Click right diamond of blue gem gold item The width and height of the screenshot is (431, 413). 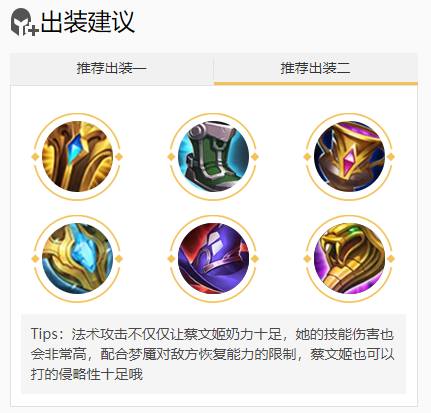(119, 157)
